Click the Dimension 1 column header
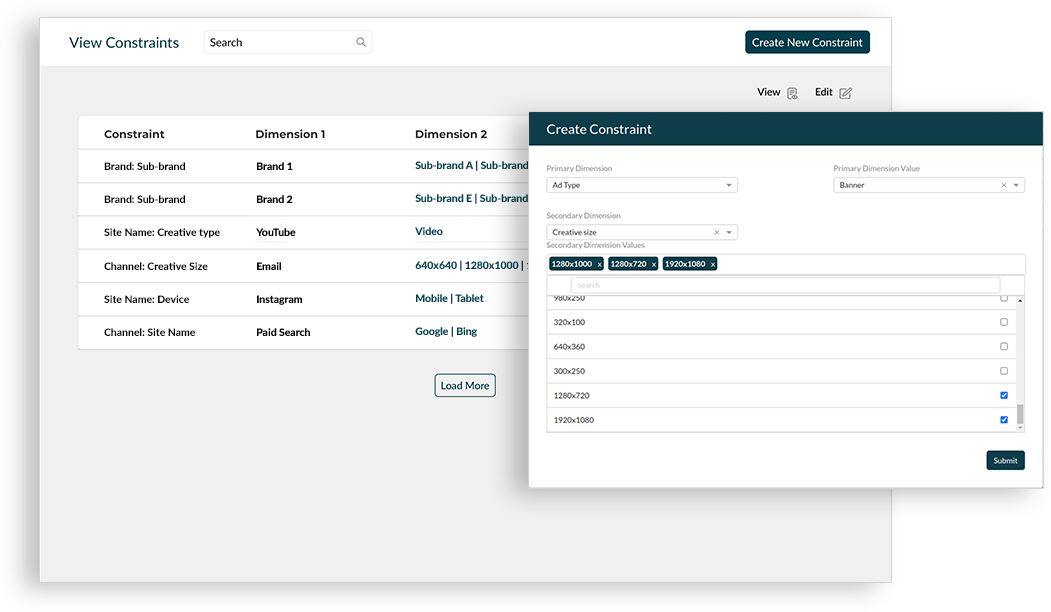This screenshot has height=612, width=1051. pos(290,134)
